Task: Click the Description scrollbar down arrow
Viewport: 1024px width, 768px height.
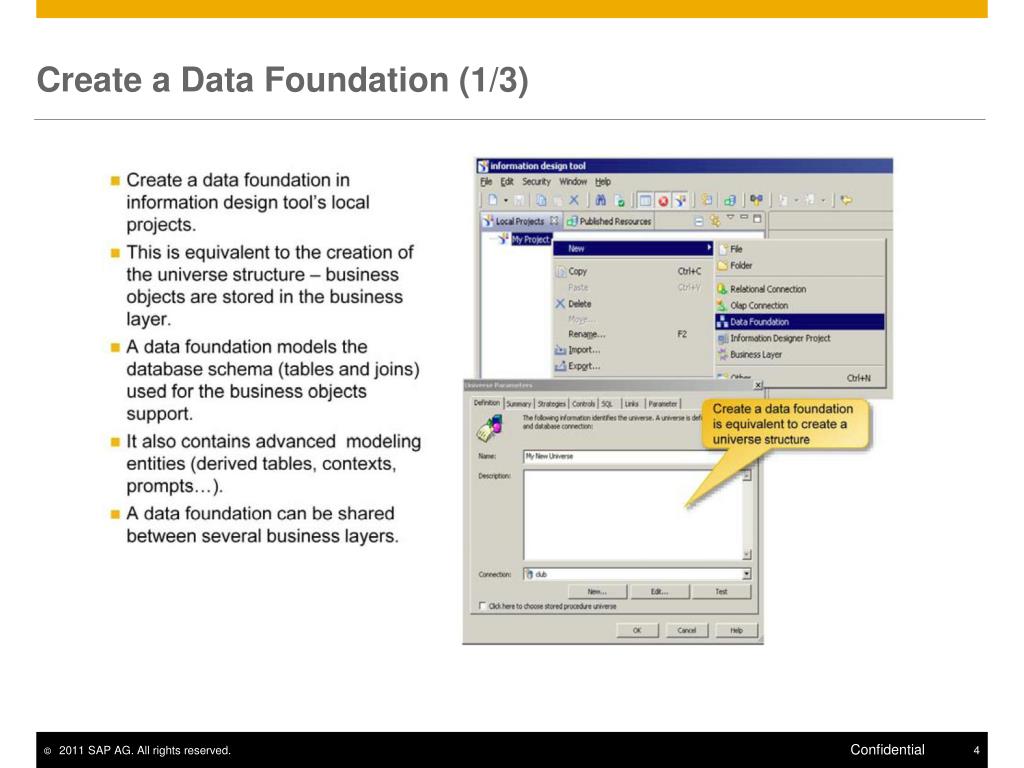Action: [747, 555]
